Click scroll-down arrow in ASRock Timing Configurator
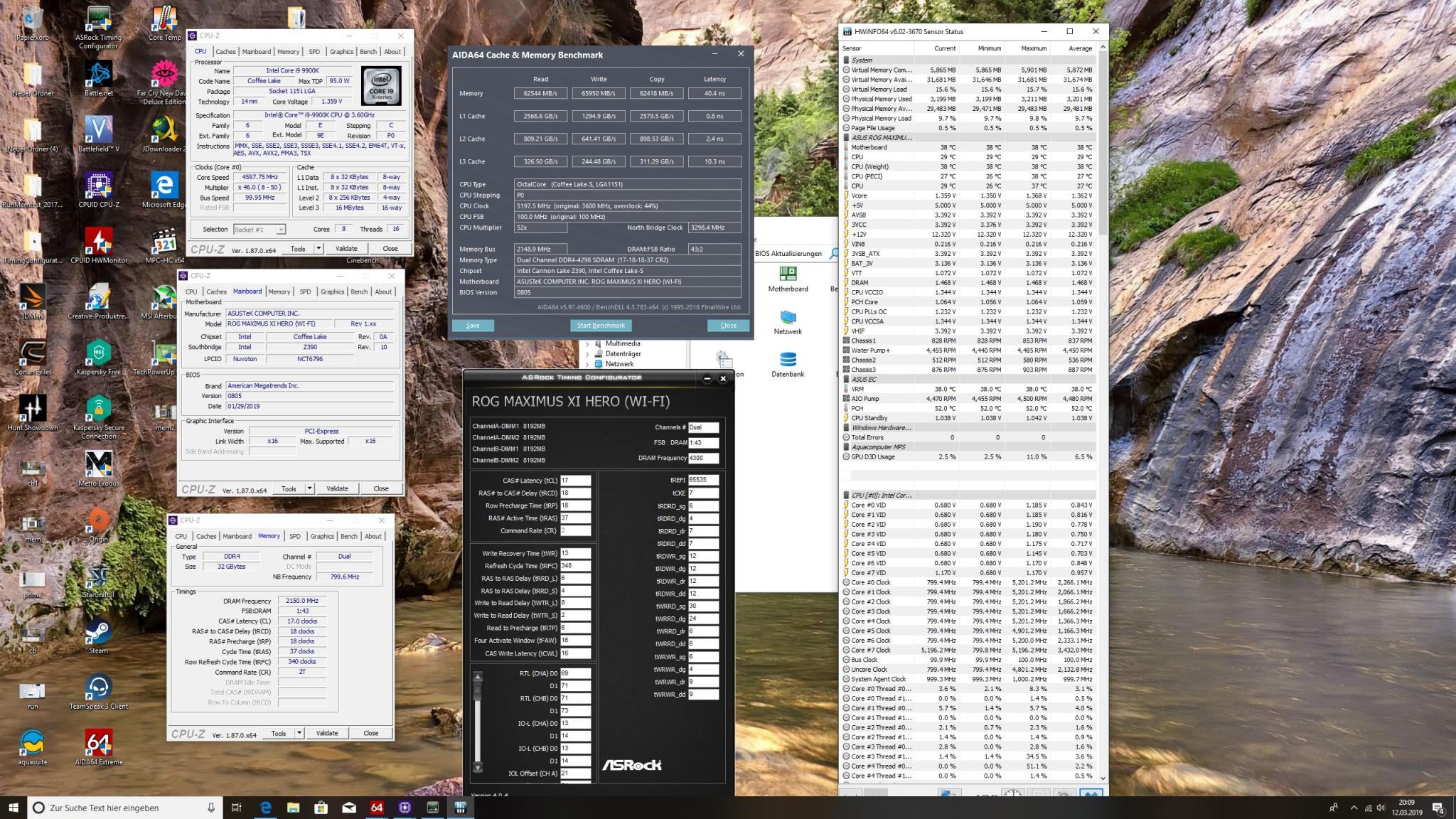Image resolution: width=1456 pixels, height=819 pixels. [x=478, y=768]
